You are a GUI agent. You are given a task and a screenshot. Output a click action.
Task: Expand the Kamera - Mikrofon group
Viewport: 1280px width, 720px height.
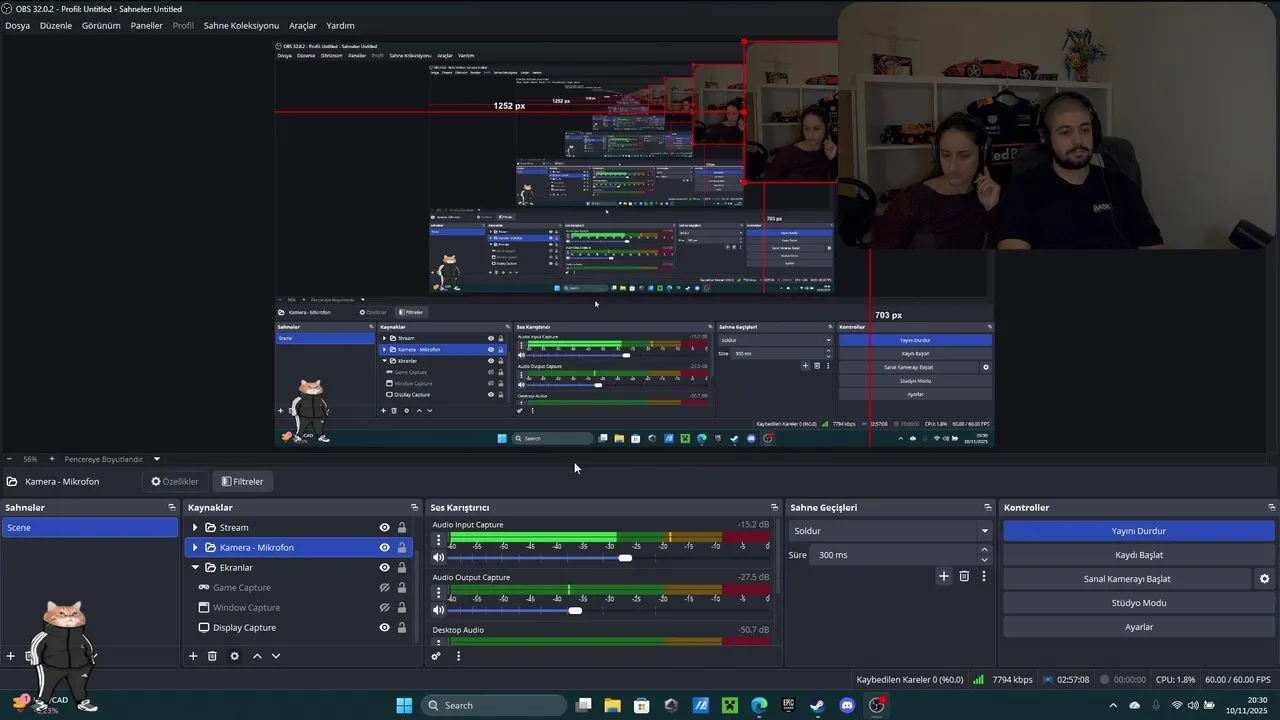195,547
